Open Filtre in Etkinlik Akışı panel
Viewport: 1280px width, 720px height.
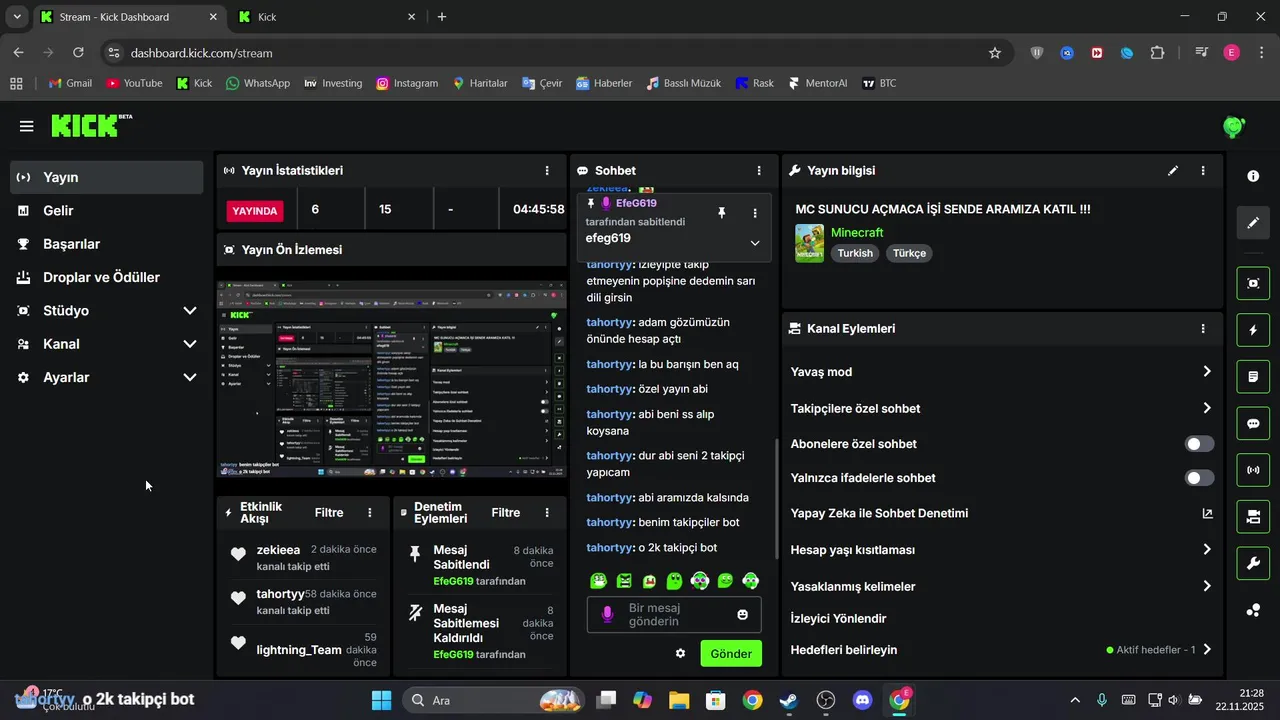coord(329,513)
